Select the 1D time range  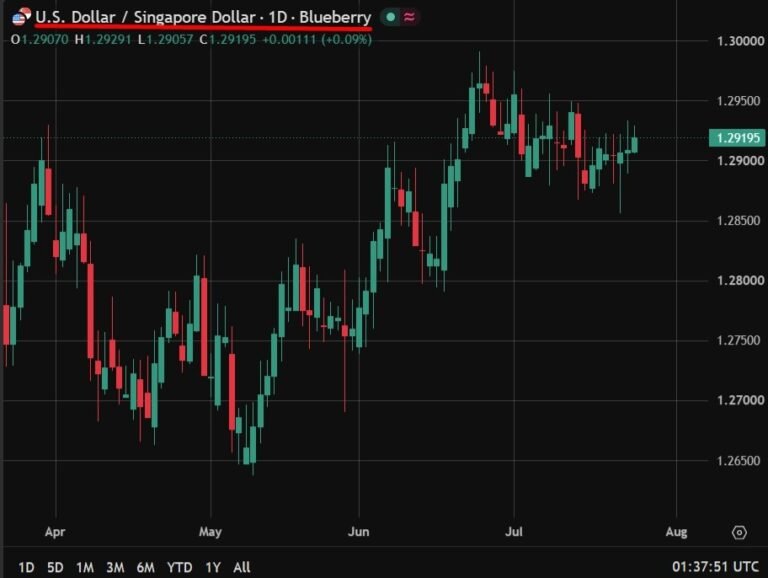pos(26,567)
